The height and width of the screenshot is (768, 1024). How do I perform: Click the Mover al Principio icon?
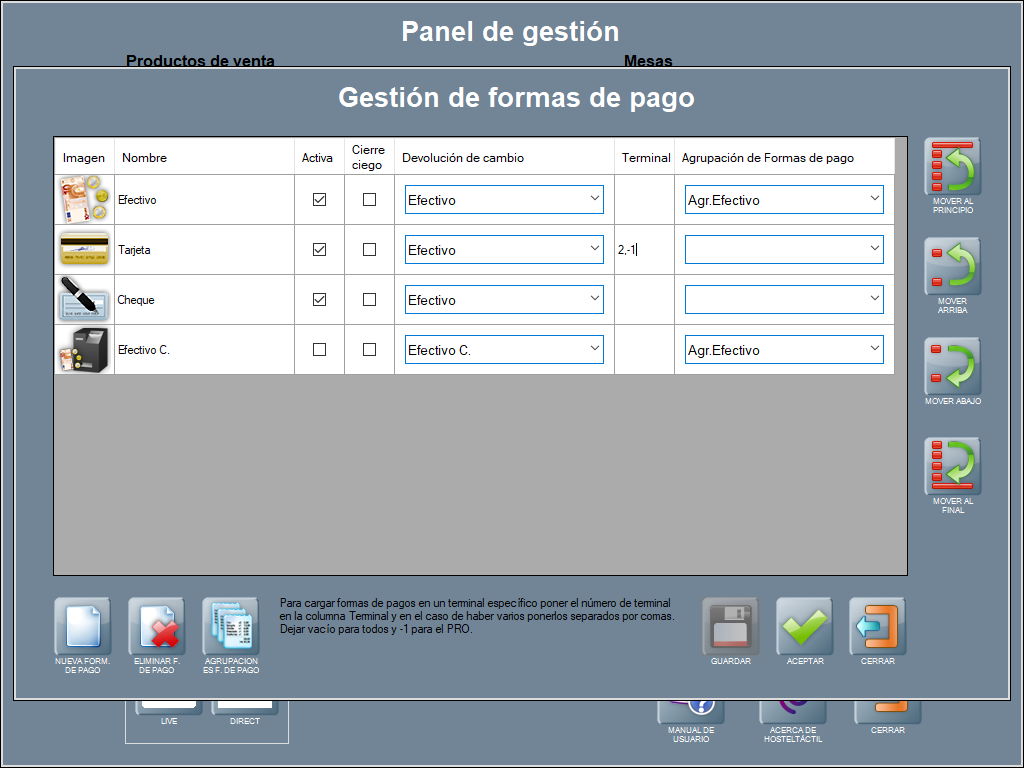[952, 167]
